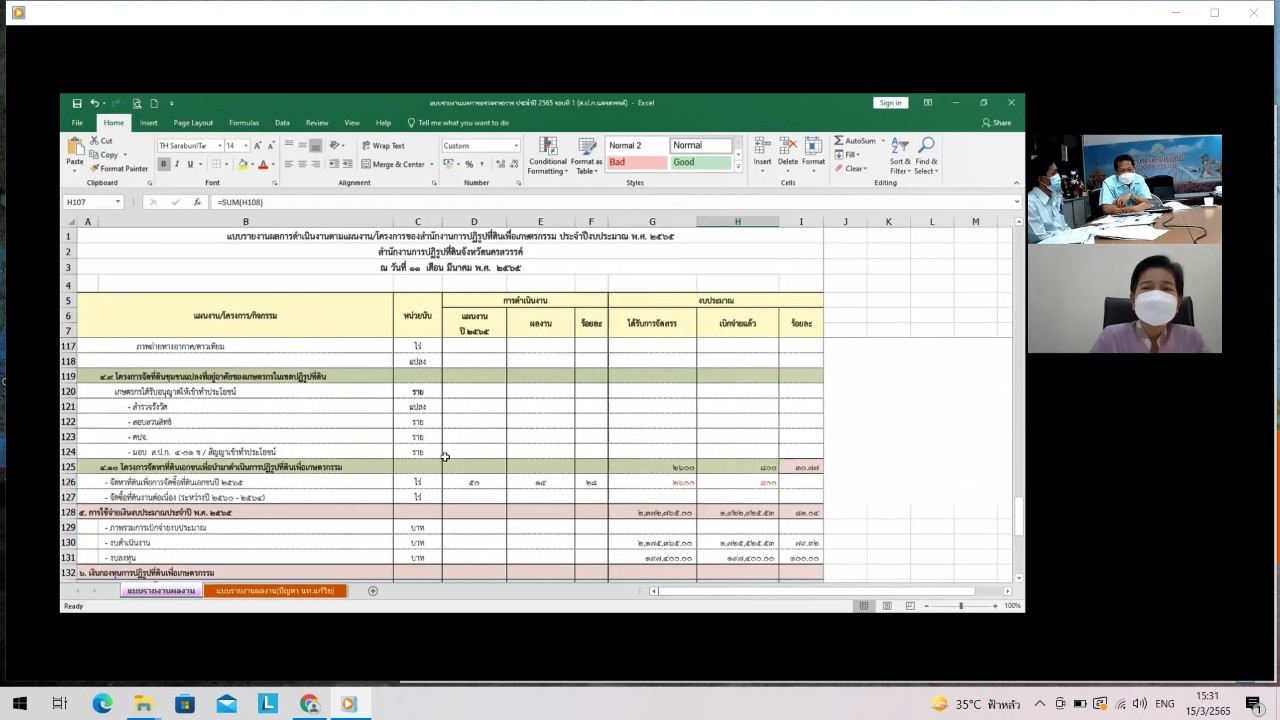Image resolution: width=1280 pixels, height=720 pixels.
Task: Click the Borders icon in Font group
Action: click(x=215, y=164)
